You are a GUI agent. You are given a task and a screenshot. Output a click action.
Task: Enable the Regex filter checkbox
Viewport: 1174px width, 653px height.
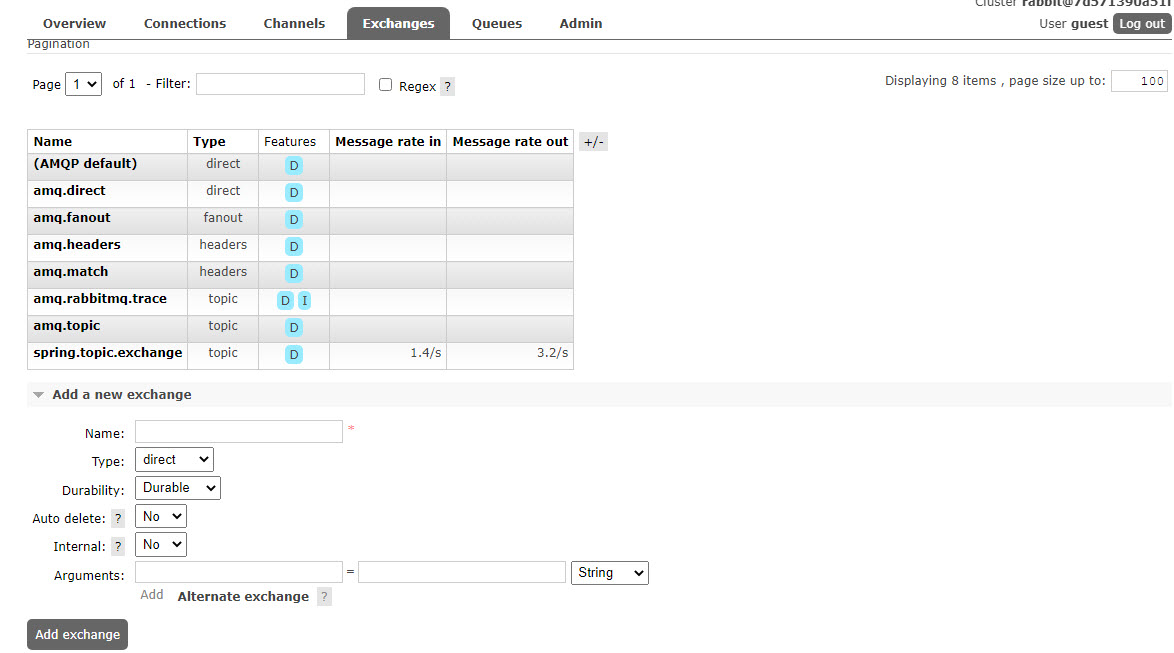point(385,85)
